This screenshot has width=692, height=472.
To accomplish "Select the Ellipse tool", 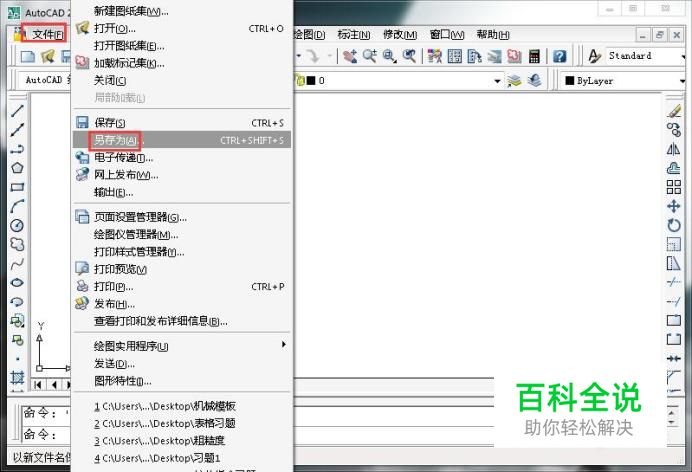I will [17, 283].
